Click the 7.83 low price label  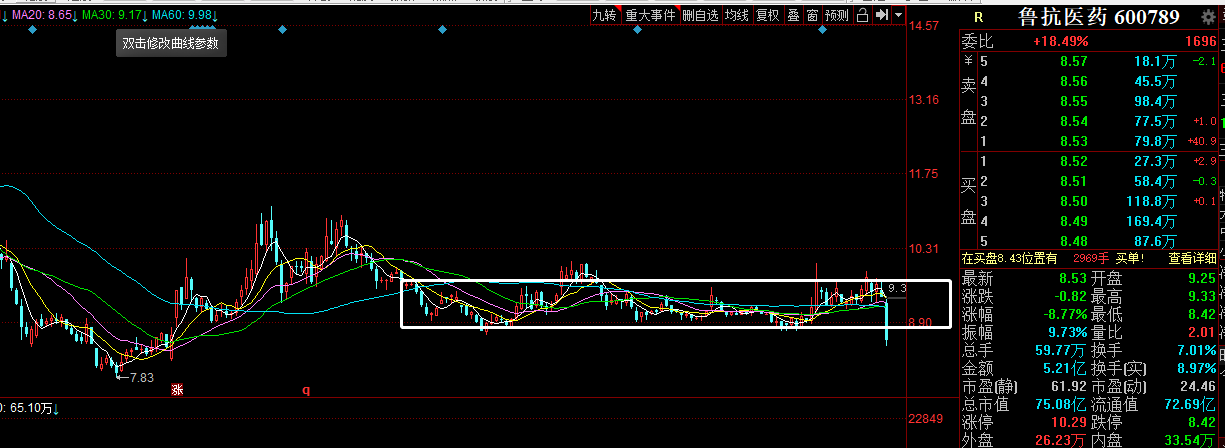click(140, 377)
